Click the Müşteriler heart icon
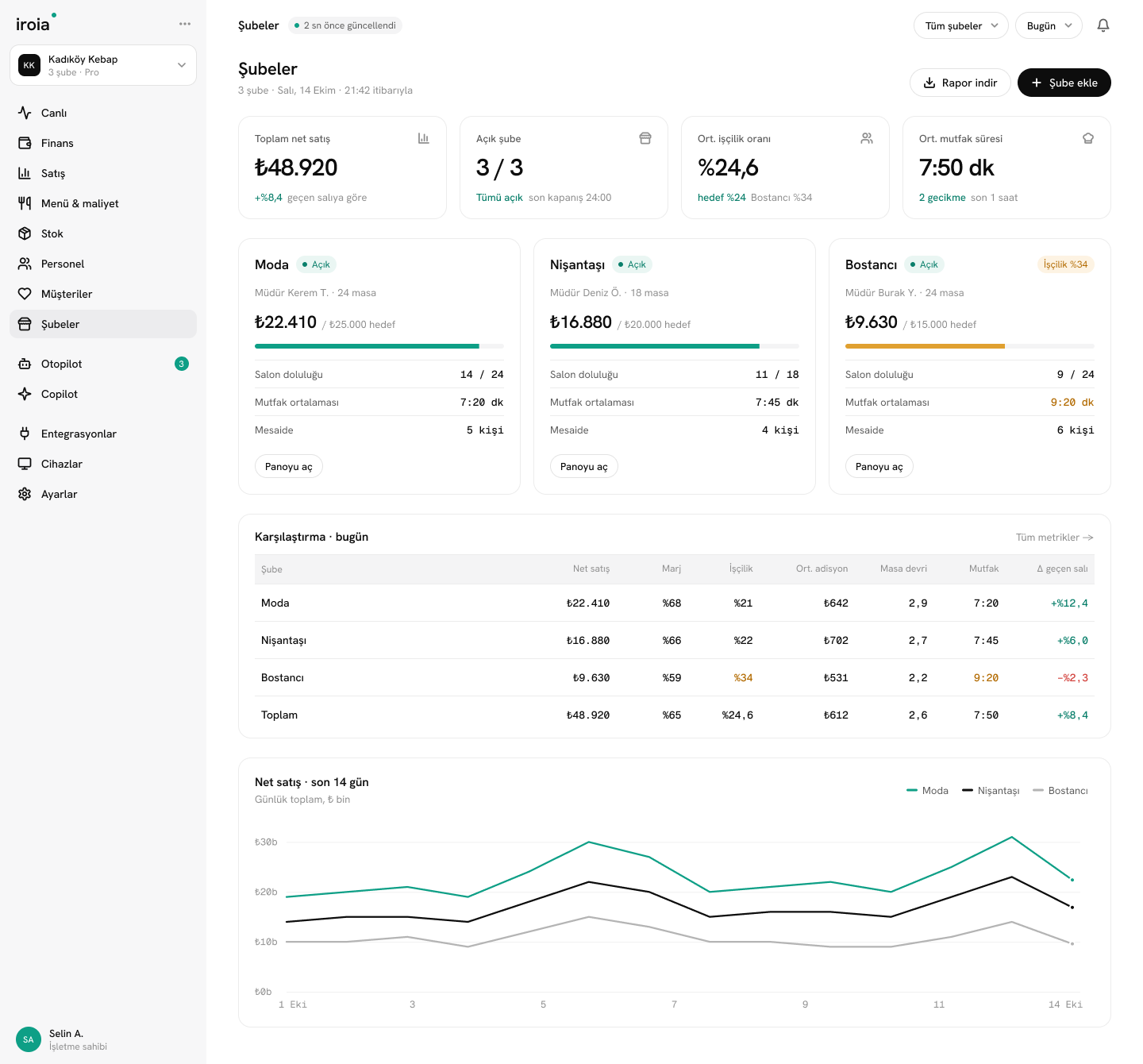 pos(25,294)
